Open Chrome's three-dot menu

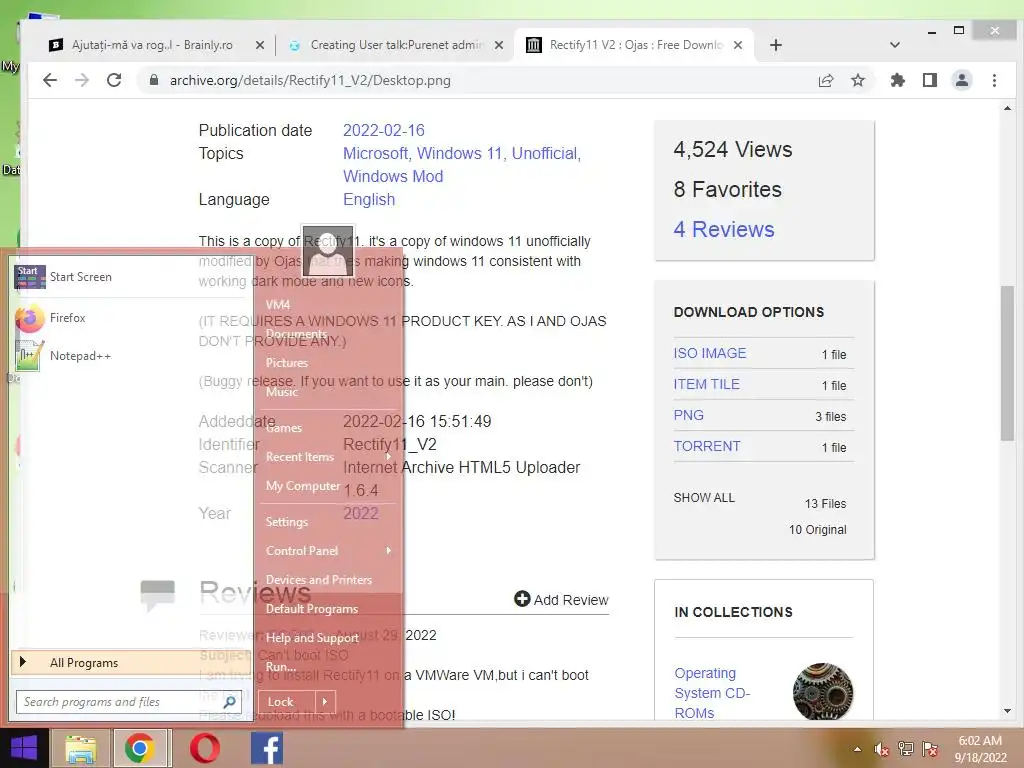click(x=994, y=80)
